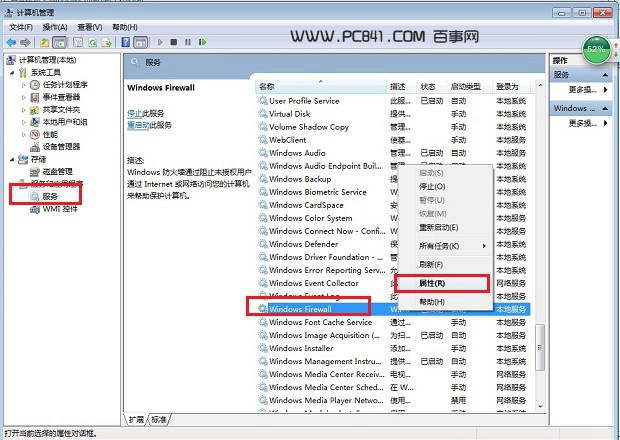Open 所有任务(K) submenu in context menu
The height and width of the screenshot is (440, 620).
[x=445, y=246]
